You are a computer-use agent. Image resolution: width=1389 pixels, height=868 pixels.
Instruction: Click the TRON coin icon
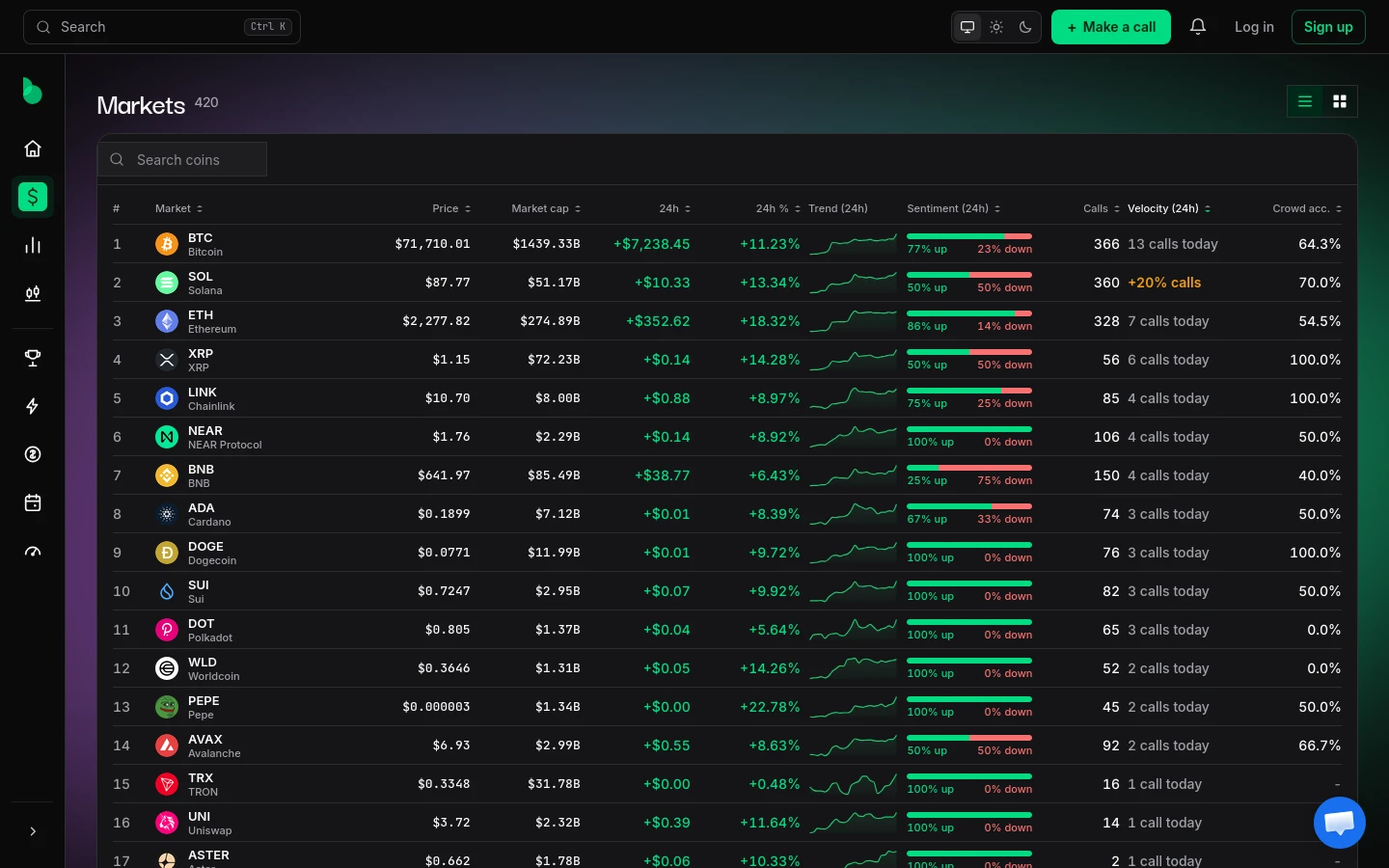point(167,784)
